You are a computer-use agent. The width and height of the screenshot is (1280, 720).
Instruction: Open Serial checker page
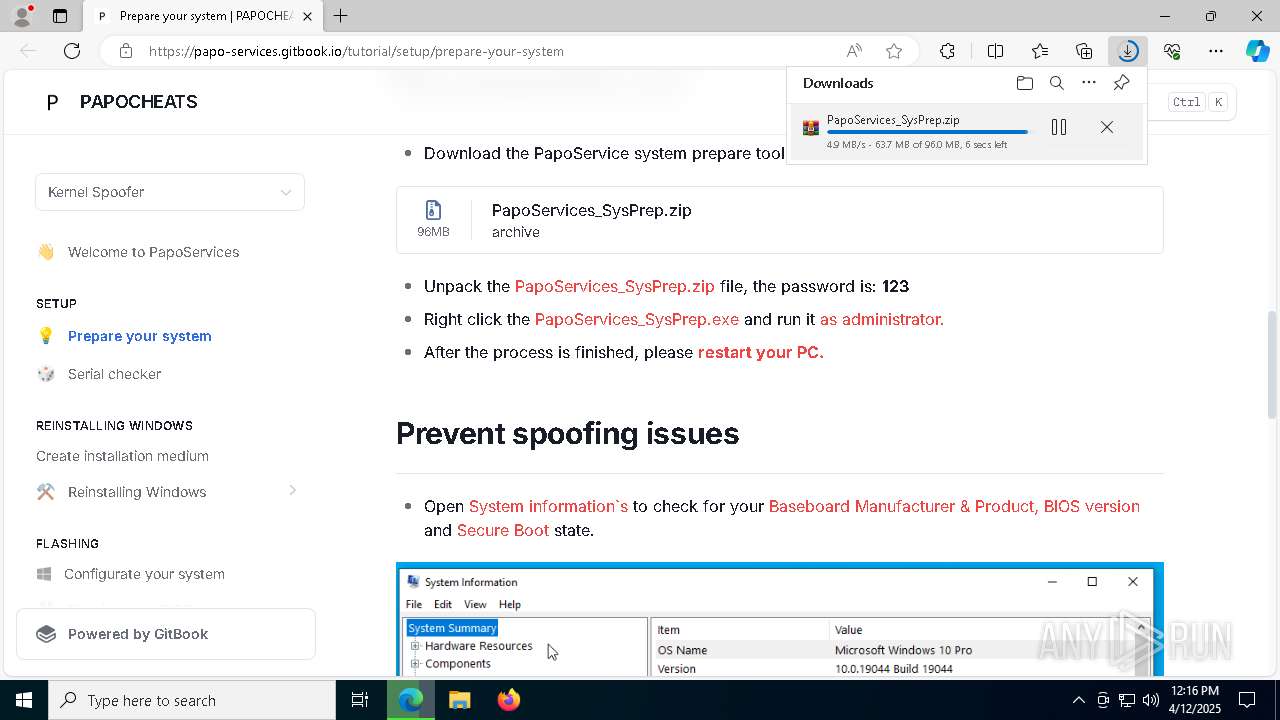click(114, 374)
